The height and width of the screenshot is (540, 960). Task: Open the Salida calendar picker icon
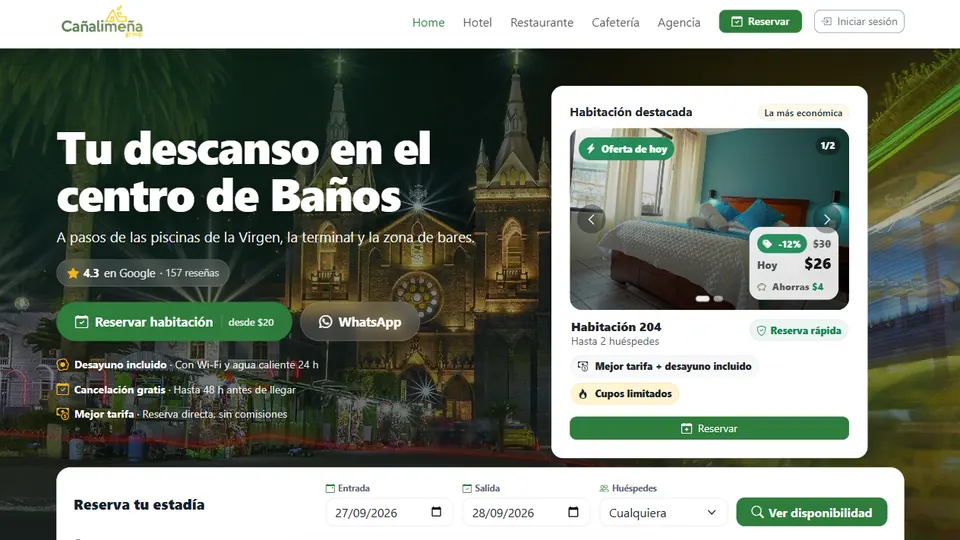[x=573, y=512]
